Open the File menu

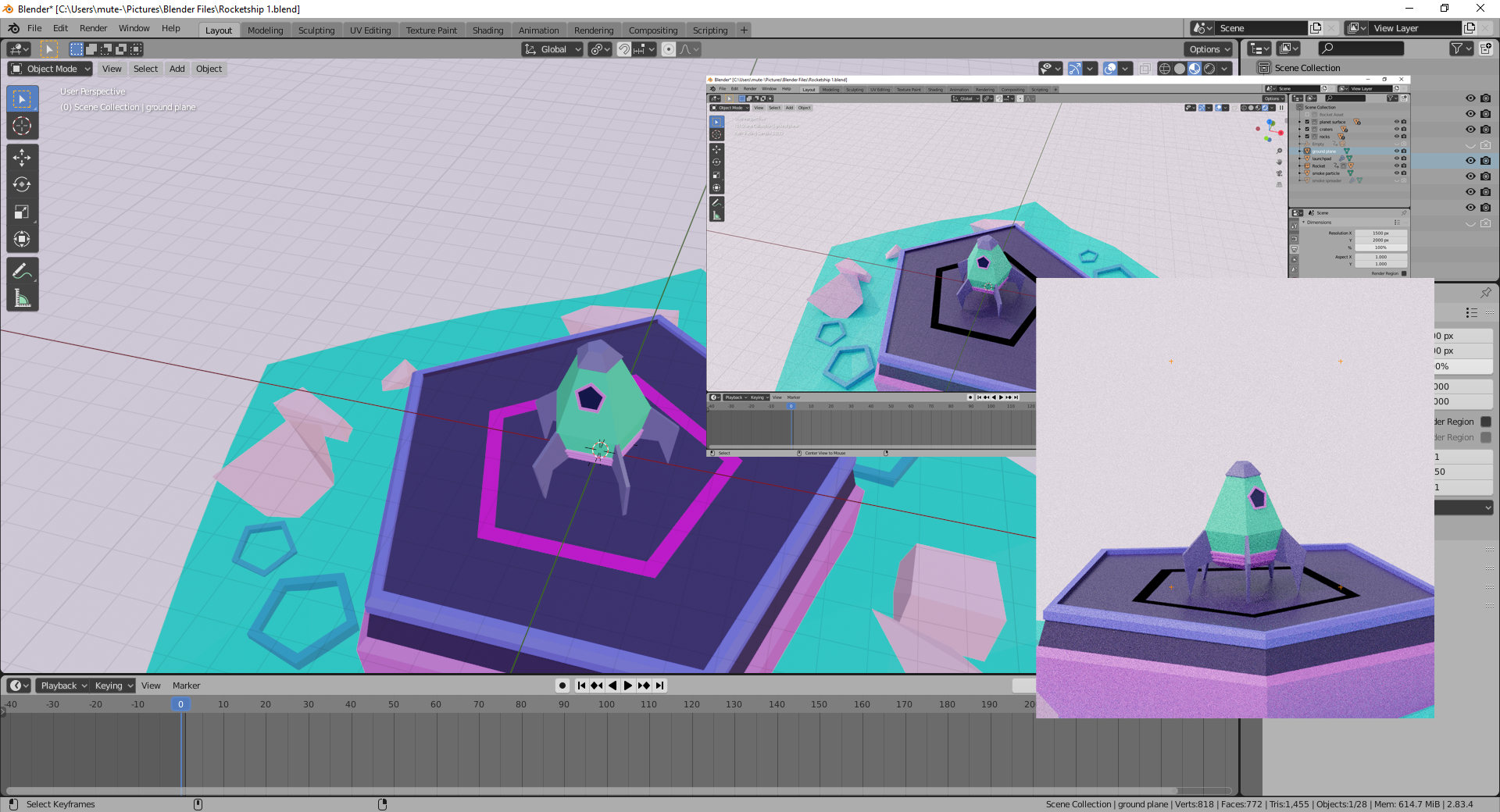point(34,28)
